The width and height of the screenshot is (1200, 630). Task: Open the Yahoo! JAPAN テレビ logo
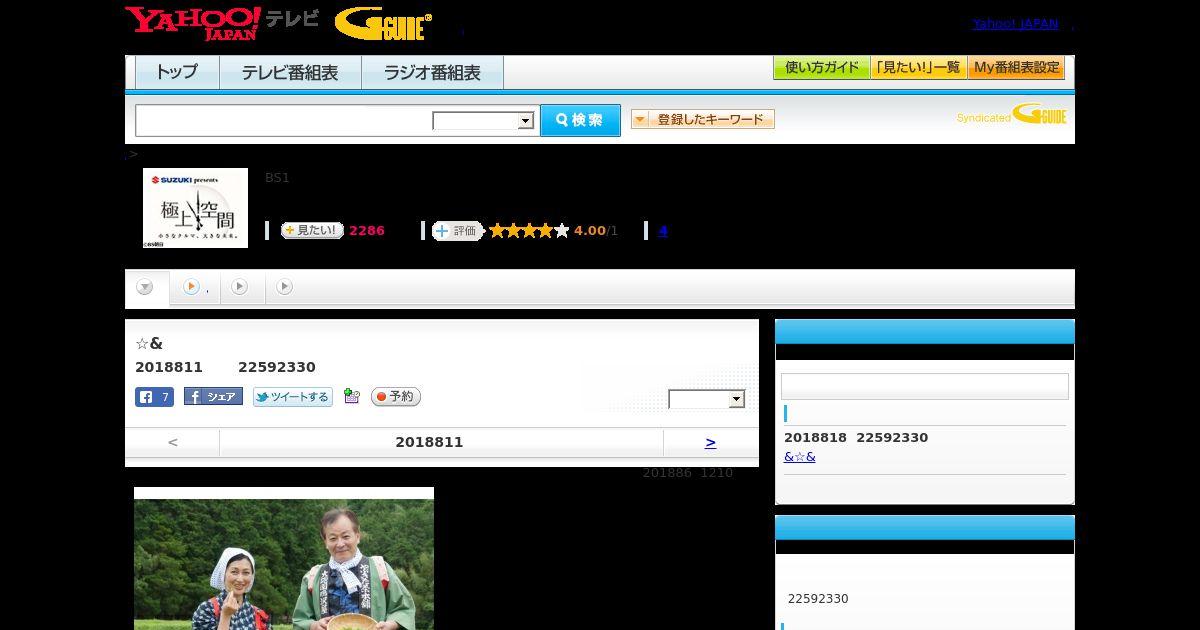pyautogui.click(x=222, y=23)
